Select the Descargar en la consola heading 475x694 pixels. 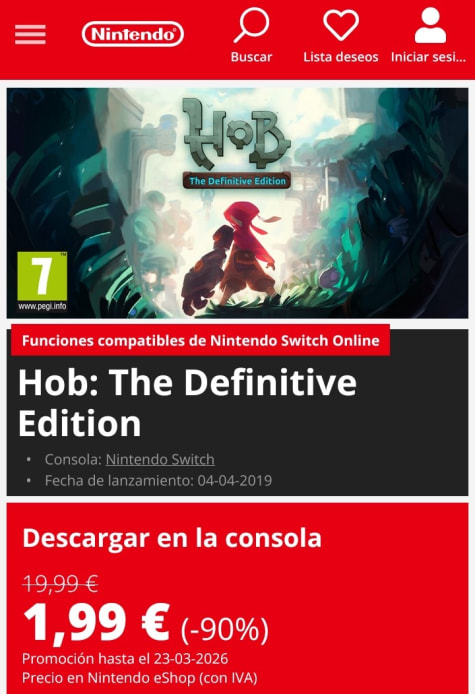[x=172, y=538]
